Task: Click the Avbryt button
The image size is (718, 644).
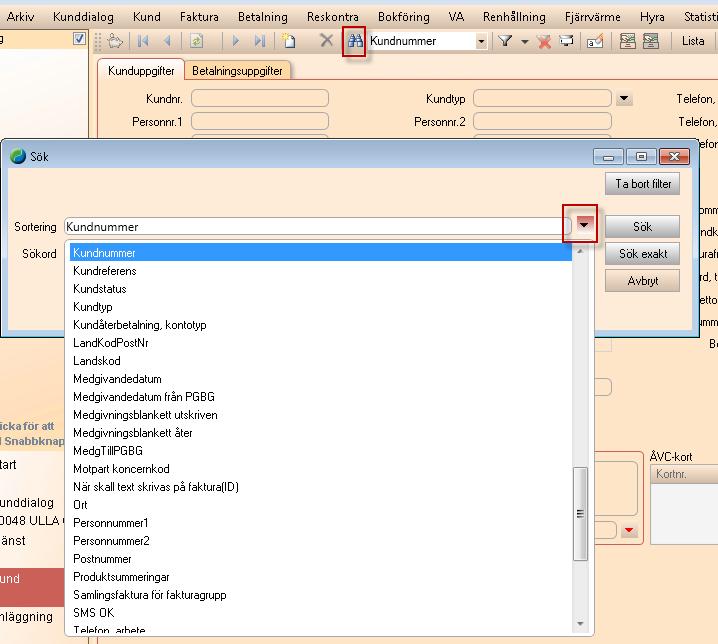Action: tap(642, 281)
